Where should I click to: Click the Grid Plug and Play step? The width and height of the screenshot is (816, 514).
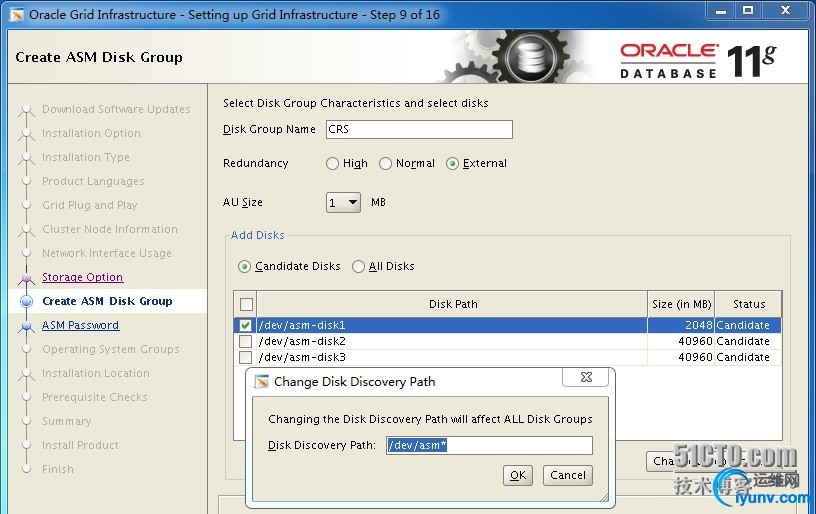(90, 205)
